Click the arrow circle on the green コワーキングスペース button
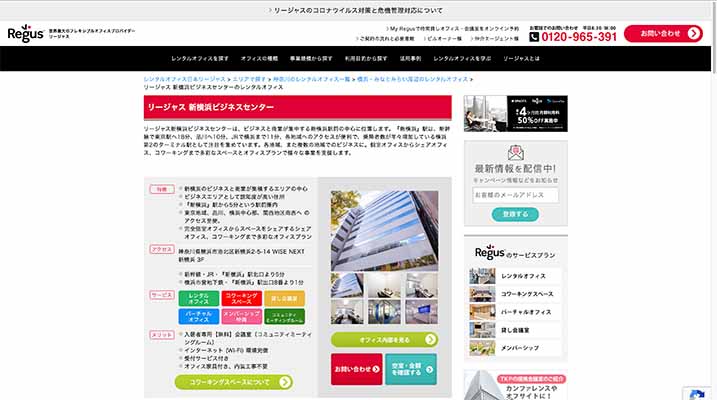This screenshot has height=400, width=717. click(285, 382)
